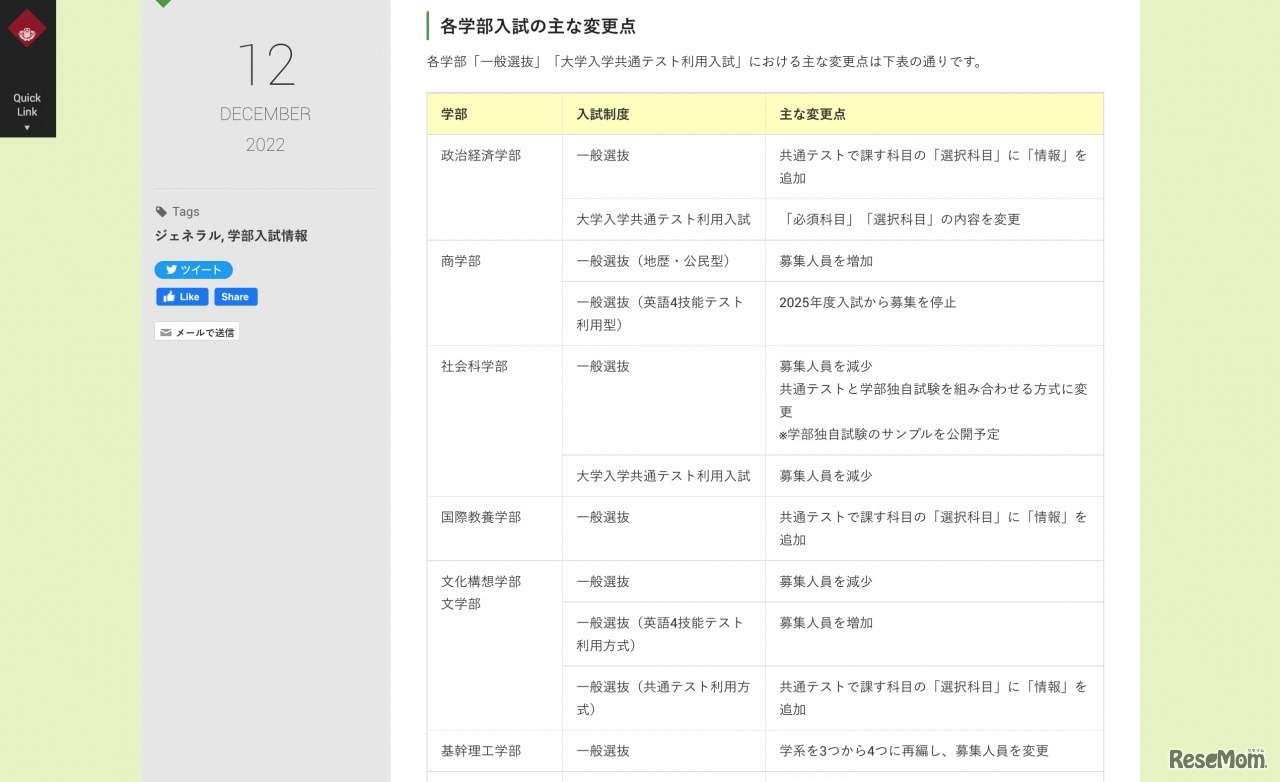Click the DECEMBER month text
The height and width of the screenshot is (782, 1280).
265,114
